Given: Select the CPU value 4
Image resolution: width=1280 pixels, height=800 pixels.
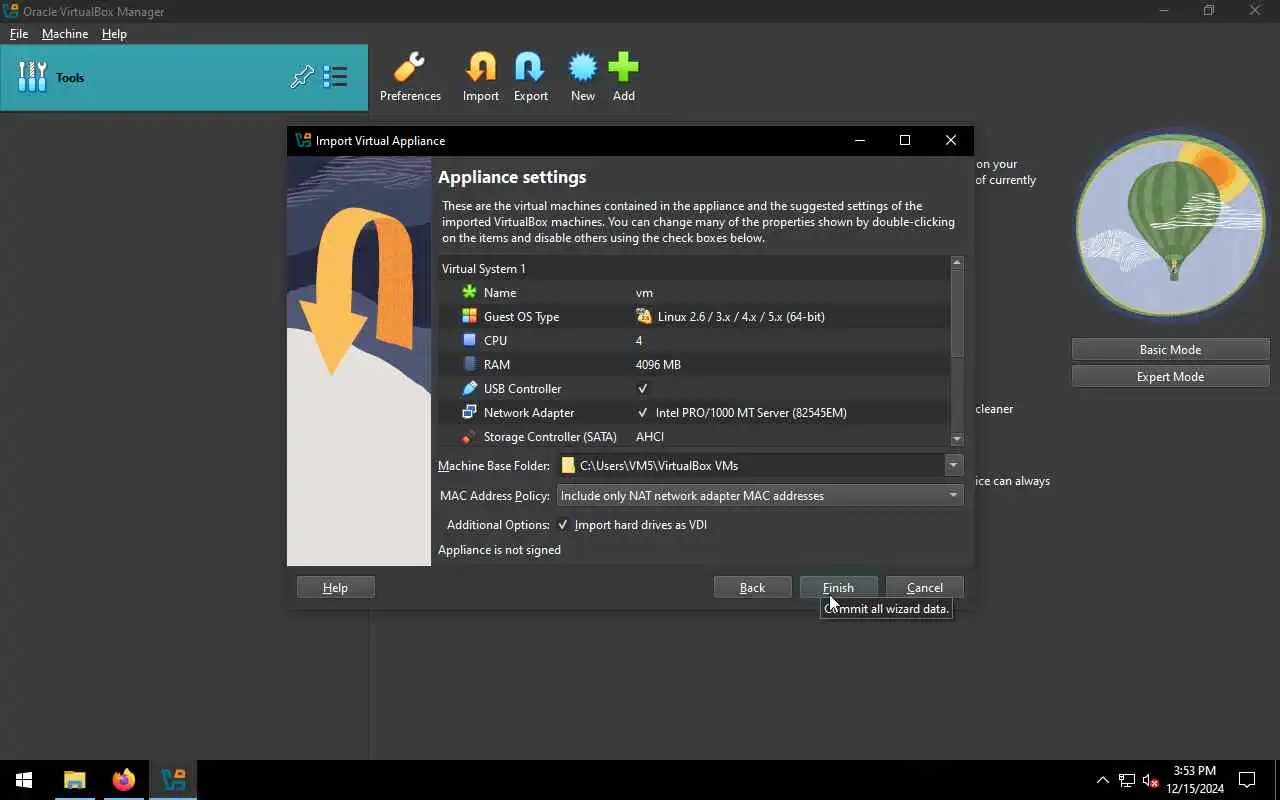Looking at the screenshot, I should coord(639,340).
